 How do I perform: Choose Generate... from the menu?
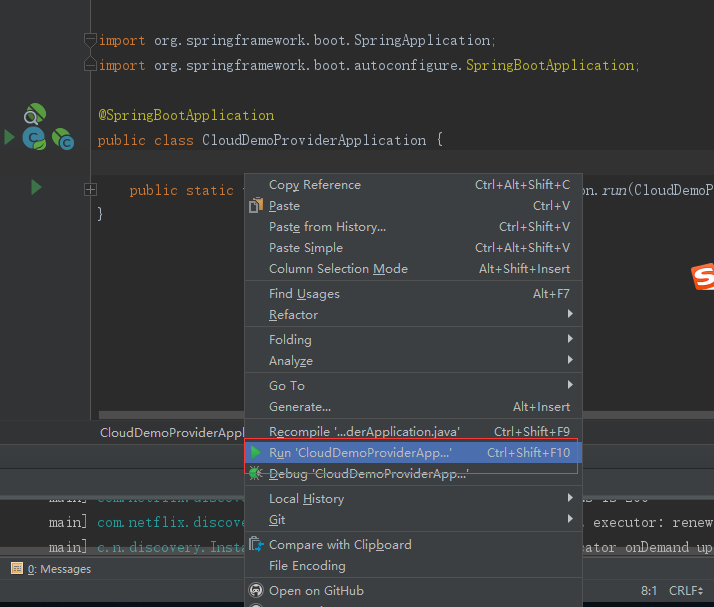coord(413,406)
